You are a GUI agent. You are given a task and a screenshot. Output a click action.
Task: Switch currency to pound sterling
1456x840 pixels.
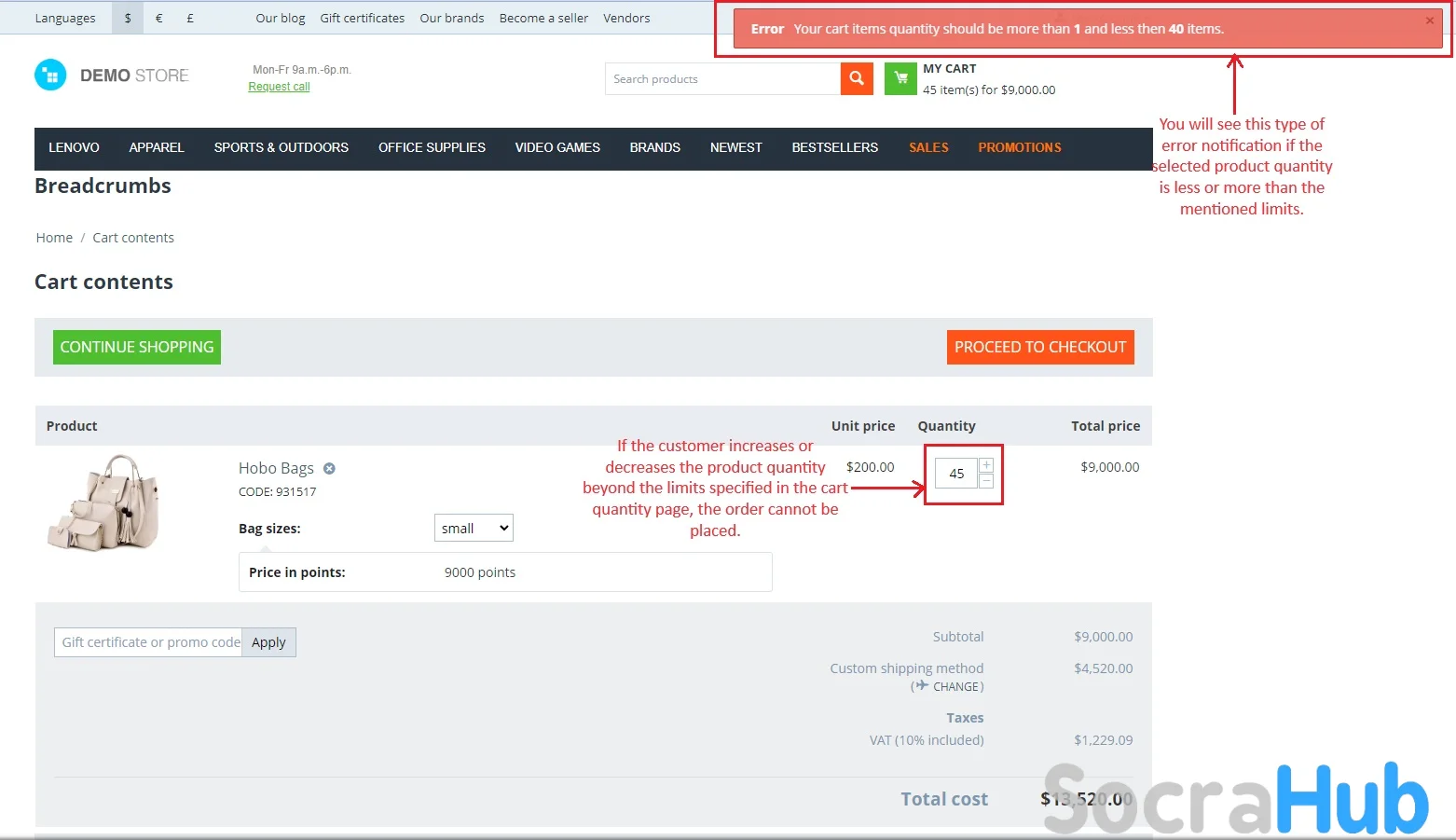(190, 18)
